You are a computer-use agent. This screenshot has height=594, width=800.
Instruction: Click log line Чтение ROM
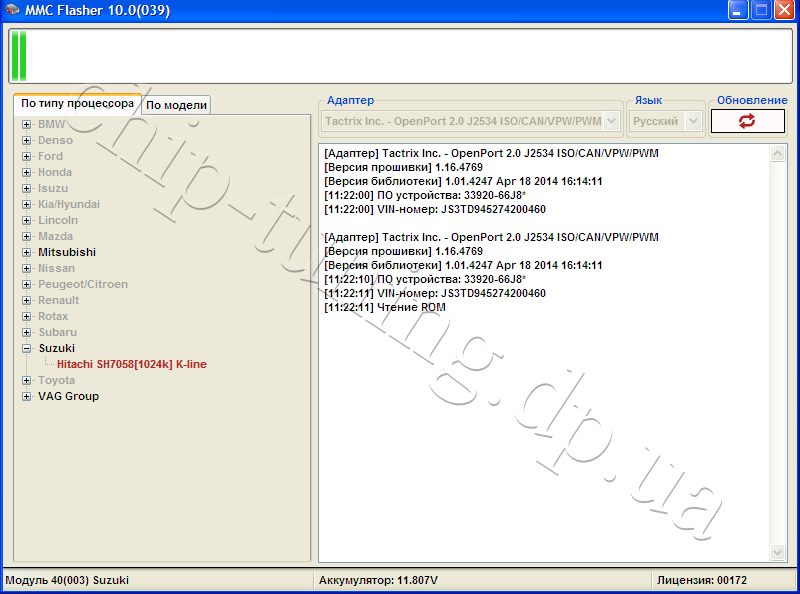click(385, 307)
